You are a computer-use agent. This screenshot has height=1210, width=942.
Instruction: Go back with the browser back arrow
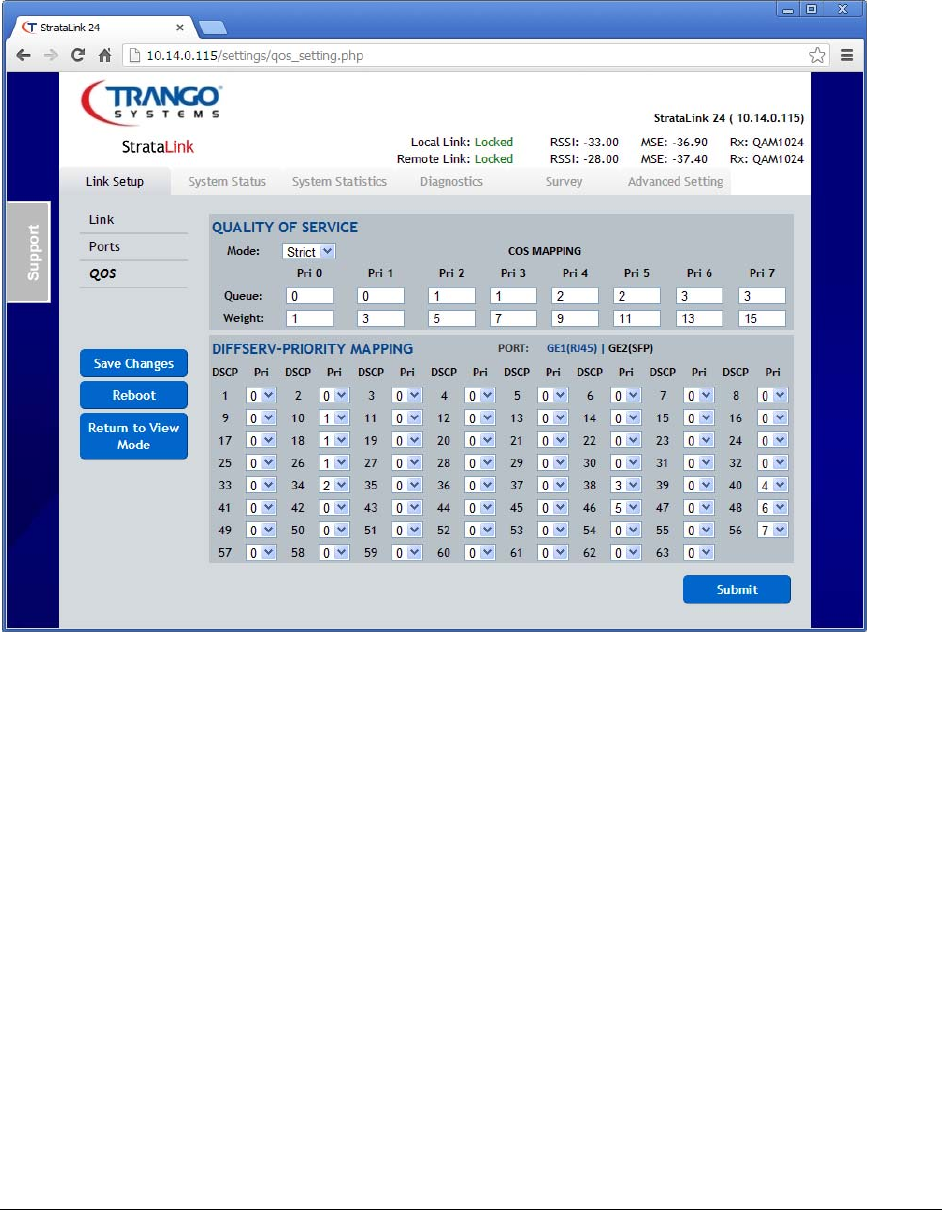click(23, 55)
